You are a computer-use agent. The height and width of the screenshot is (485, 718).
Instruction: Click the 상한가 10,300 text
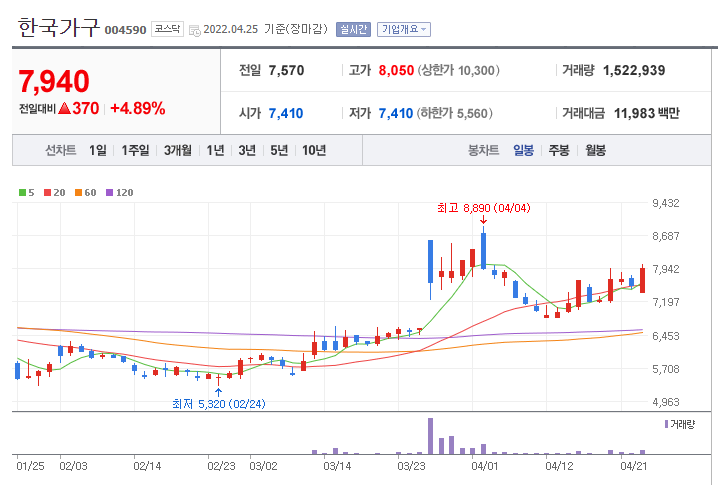click(458, 71)
